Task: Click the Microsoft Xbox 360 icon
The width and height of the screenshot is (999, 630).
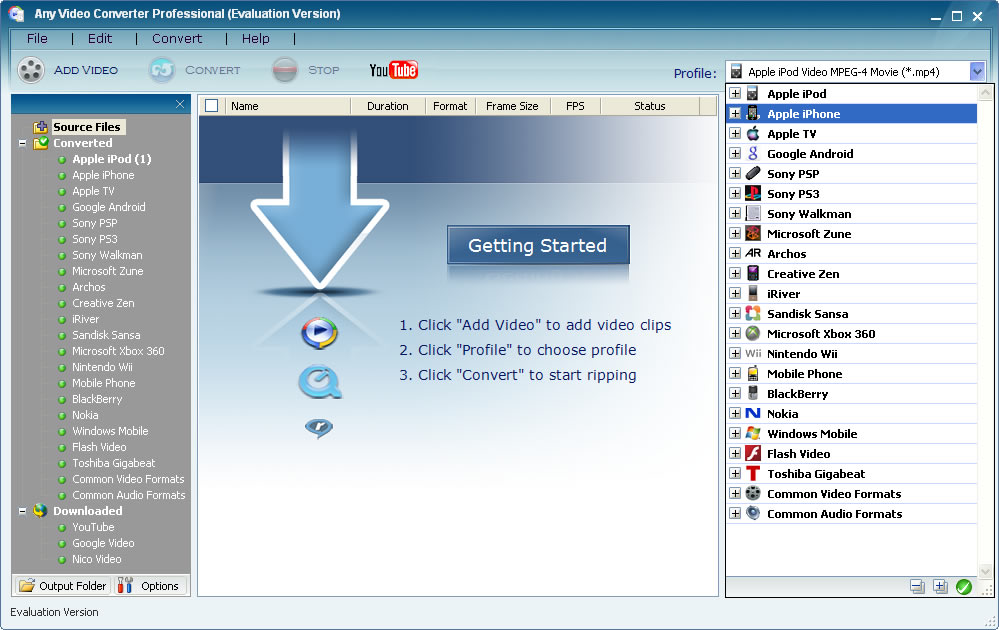Action: click(753, 333)
